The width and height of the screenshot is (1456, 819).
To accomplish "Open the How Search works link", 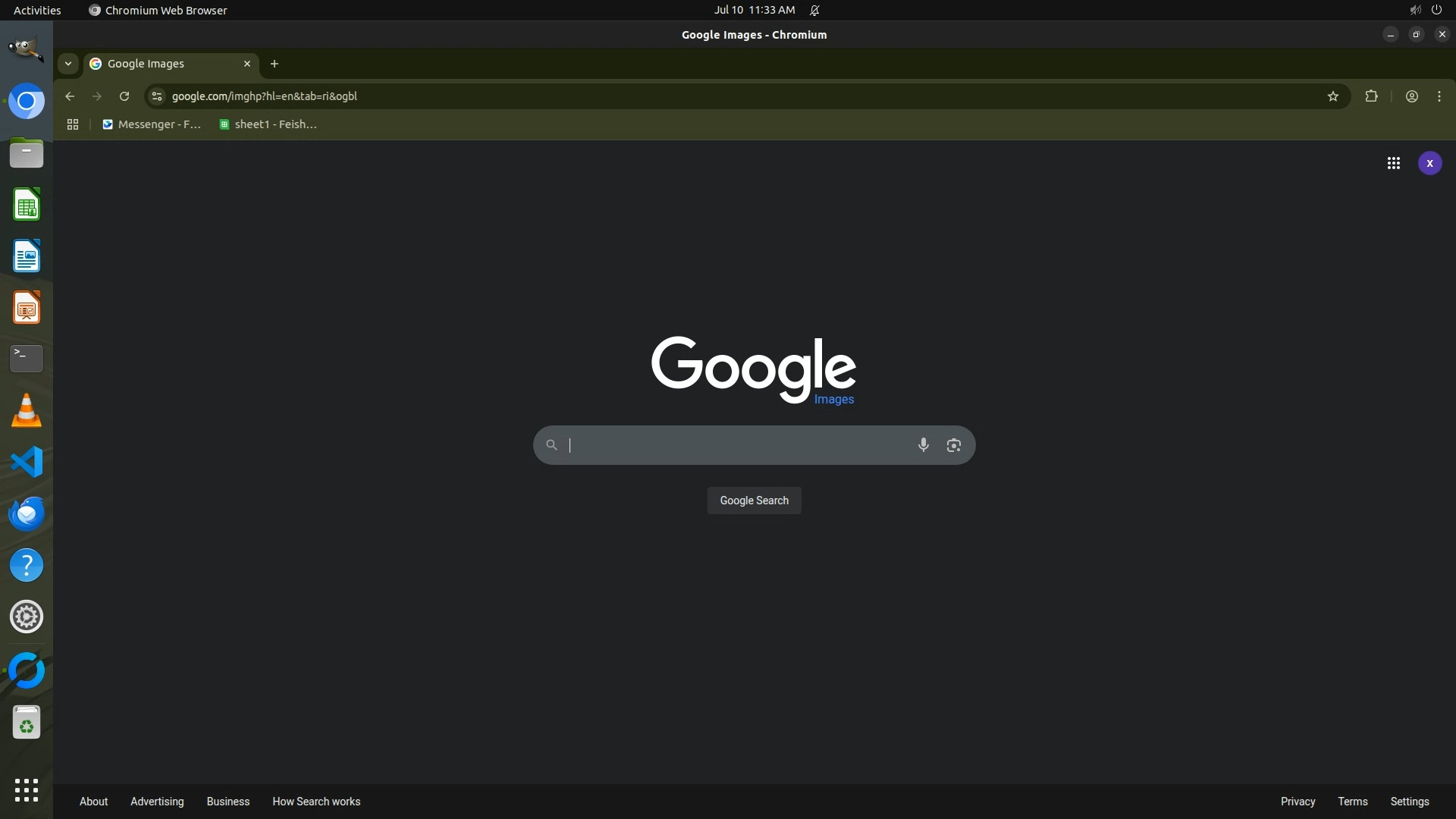I will coord(316,802).
